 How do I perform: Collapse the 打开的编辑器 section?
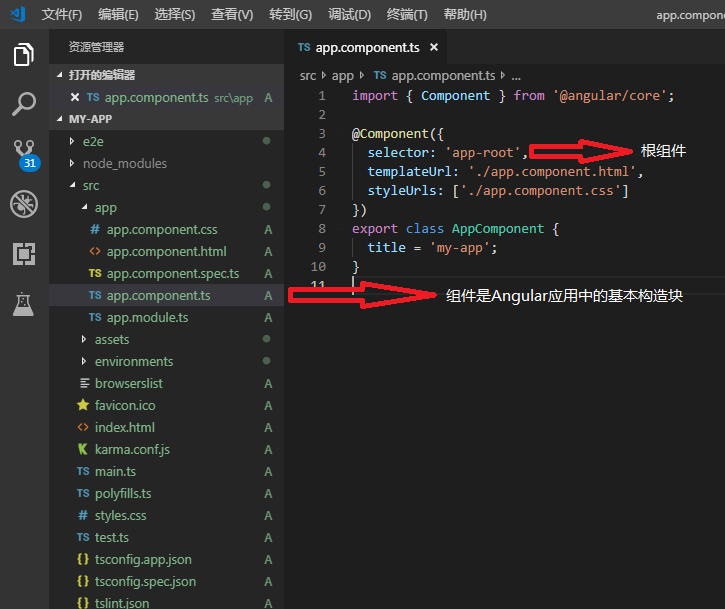click(x=166, y=74)
